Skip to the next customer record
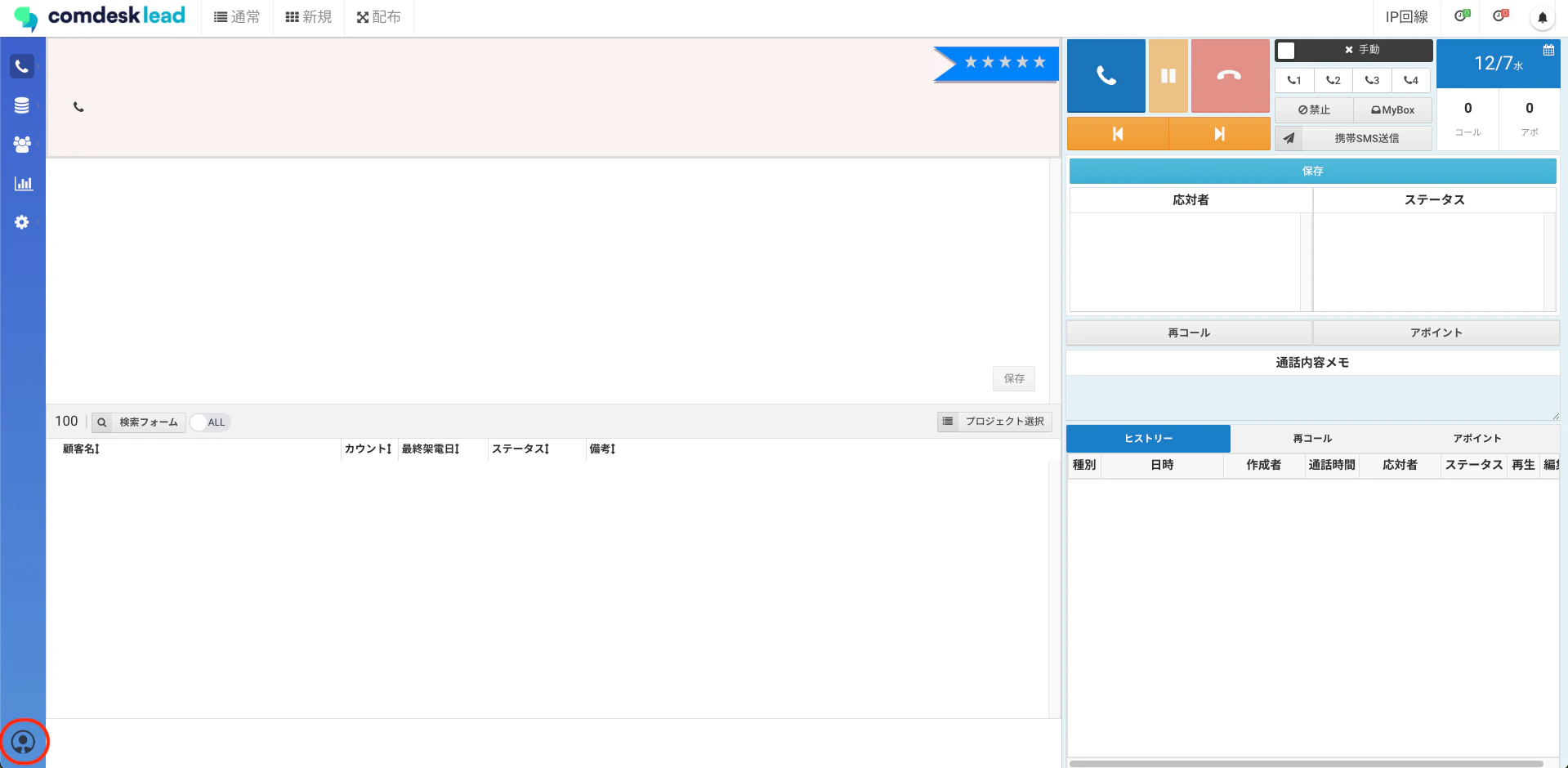1568x768 pixels. click(x=1219, y=134)
